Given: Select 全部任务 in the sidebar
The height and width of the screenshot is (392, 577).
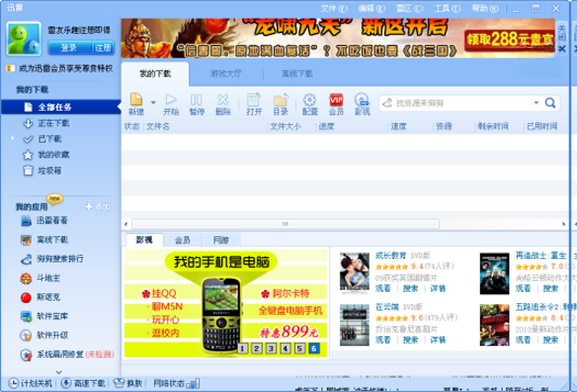Looking at the screenshot, I should 61,107.
